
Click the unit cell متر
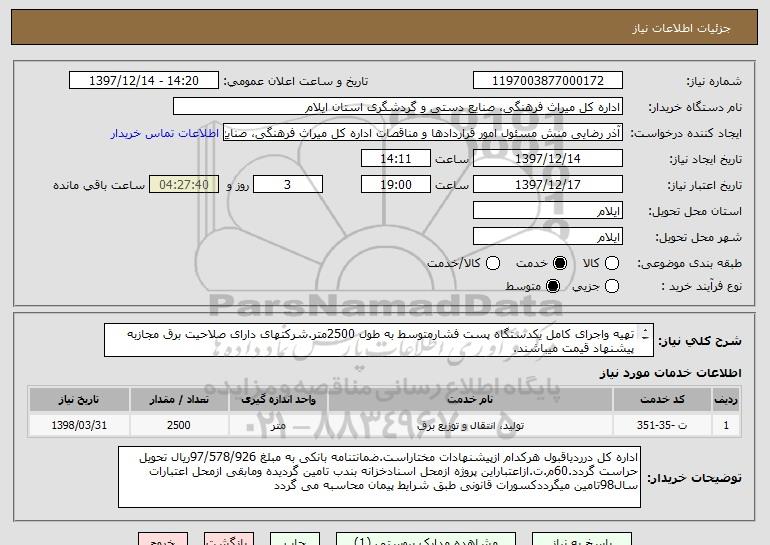(x=278, y=425)
